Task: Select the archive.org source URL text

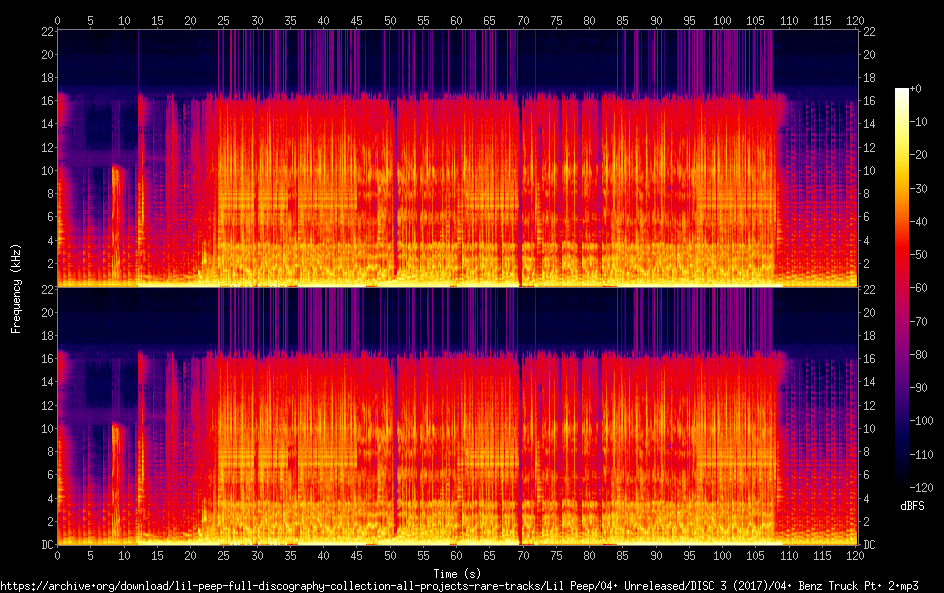Action: tap(459, 586)
